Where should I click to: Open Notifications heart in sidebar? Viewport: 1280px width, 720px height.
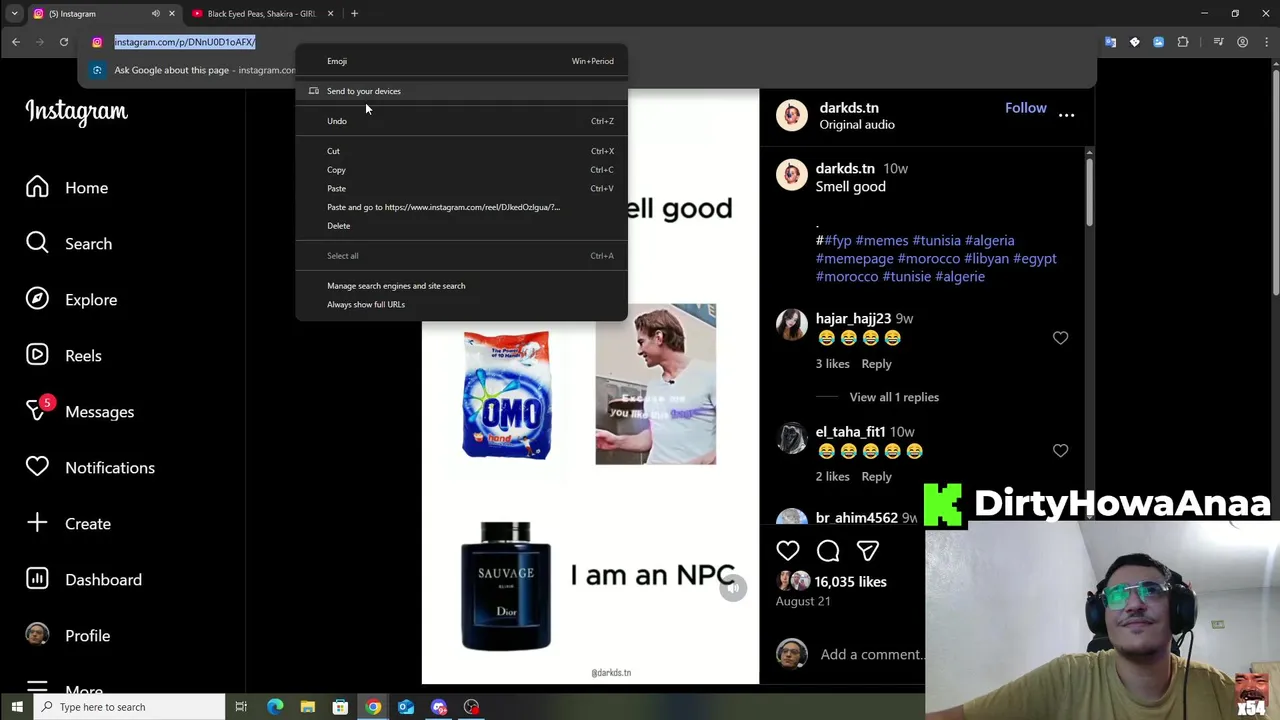90,468
